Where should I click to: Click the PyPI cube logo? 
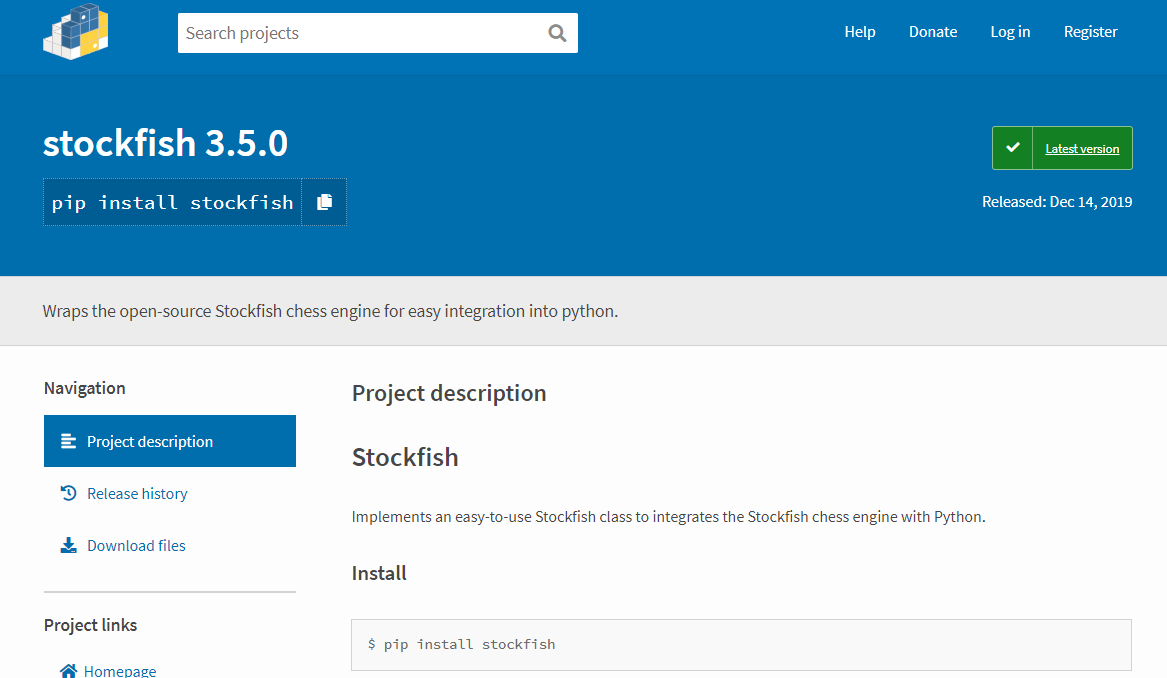tap(76, 32)
